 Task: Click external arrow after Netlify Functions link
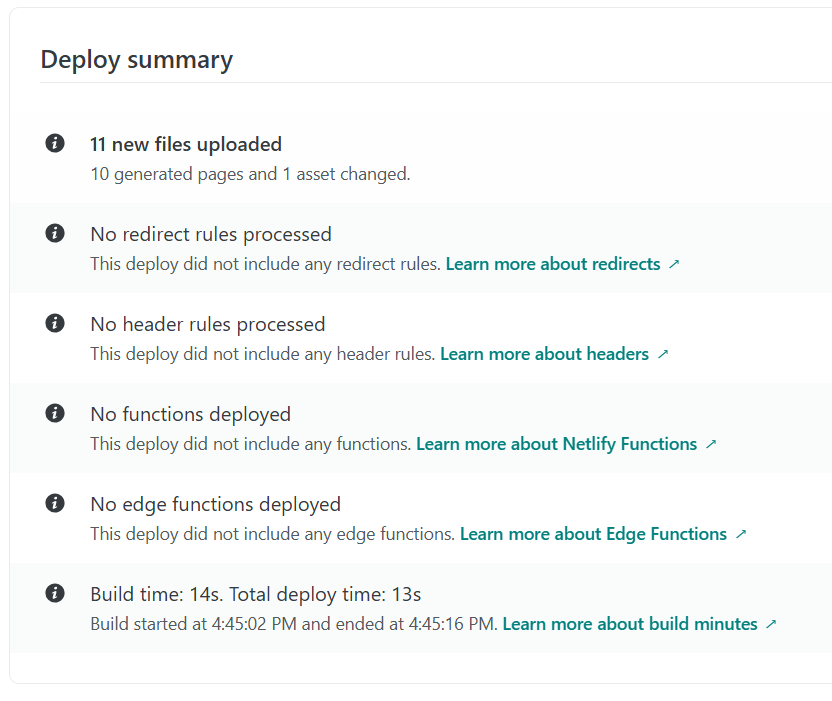711,444
